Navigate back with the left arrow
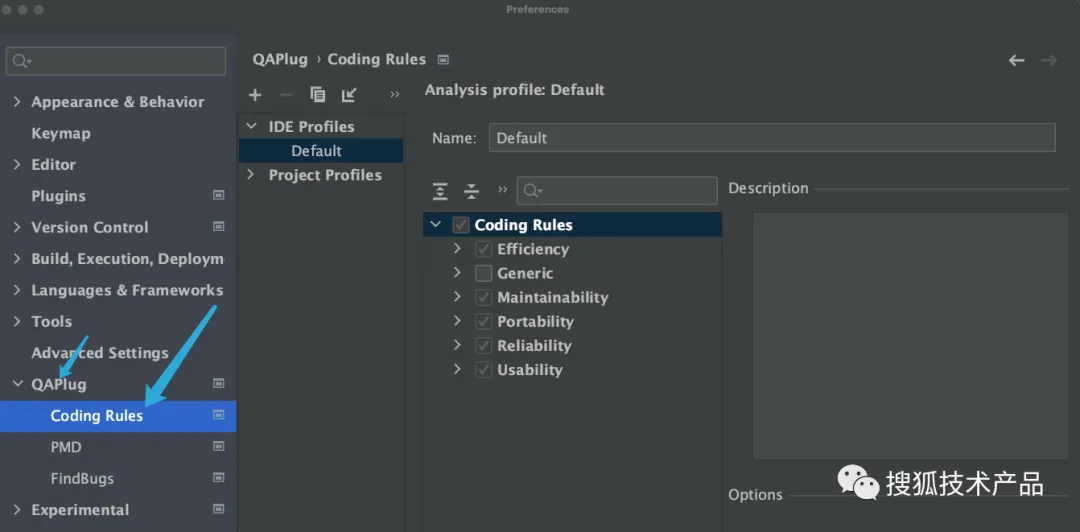Image resolution: width=1080 pixels, height=532 pixels. pyautogui.click(x=1016, y=60)
